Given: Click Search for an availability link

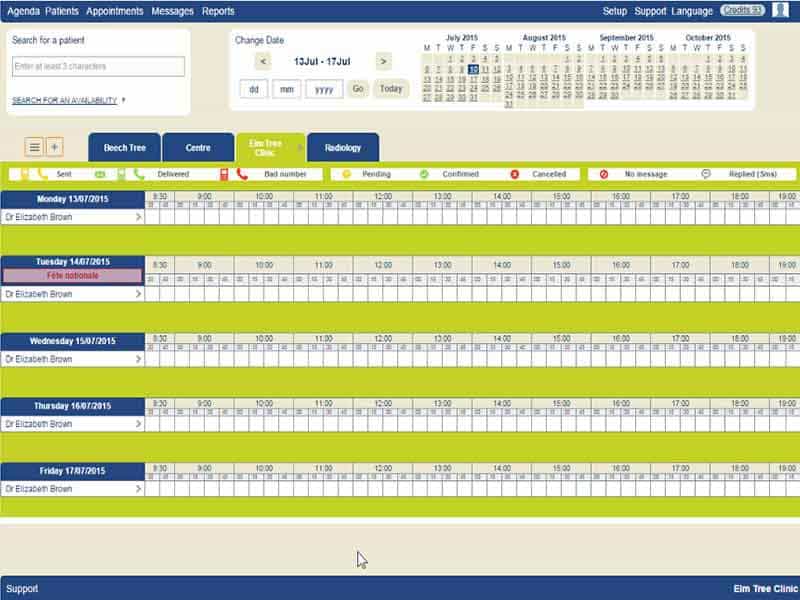Looking at the screenshot, I should (x=64, y=100).
